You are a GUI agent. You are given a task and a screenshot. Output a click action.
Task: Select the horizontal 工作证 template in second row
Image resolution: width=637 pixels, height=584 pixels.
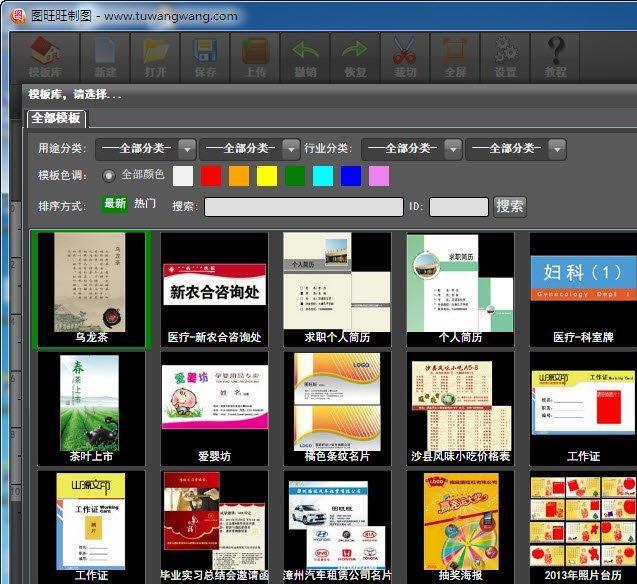tap(583, 409)
